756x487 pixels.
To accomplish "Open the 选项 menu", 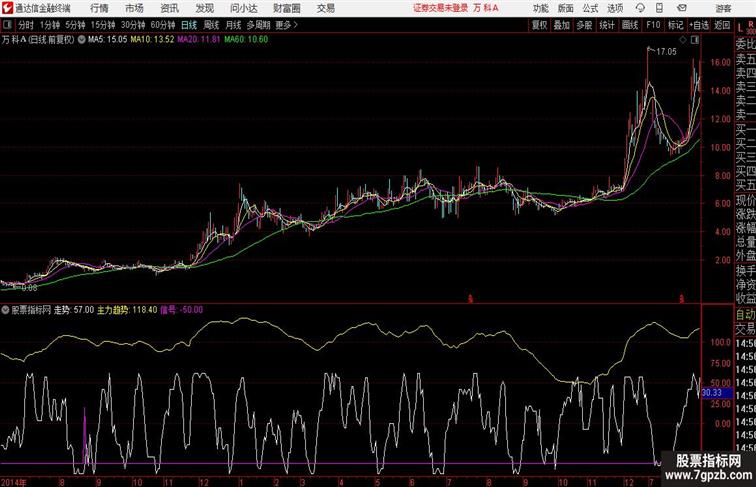I will (x=615, y=8).
